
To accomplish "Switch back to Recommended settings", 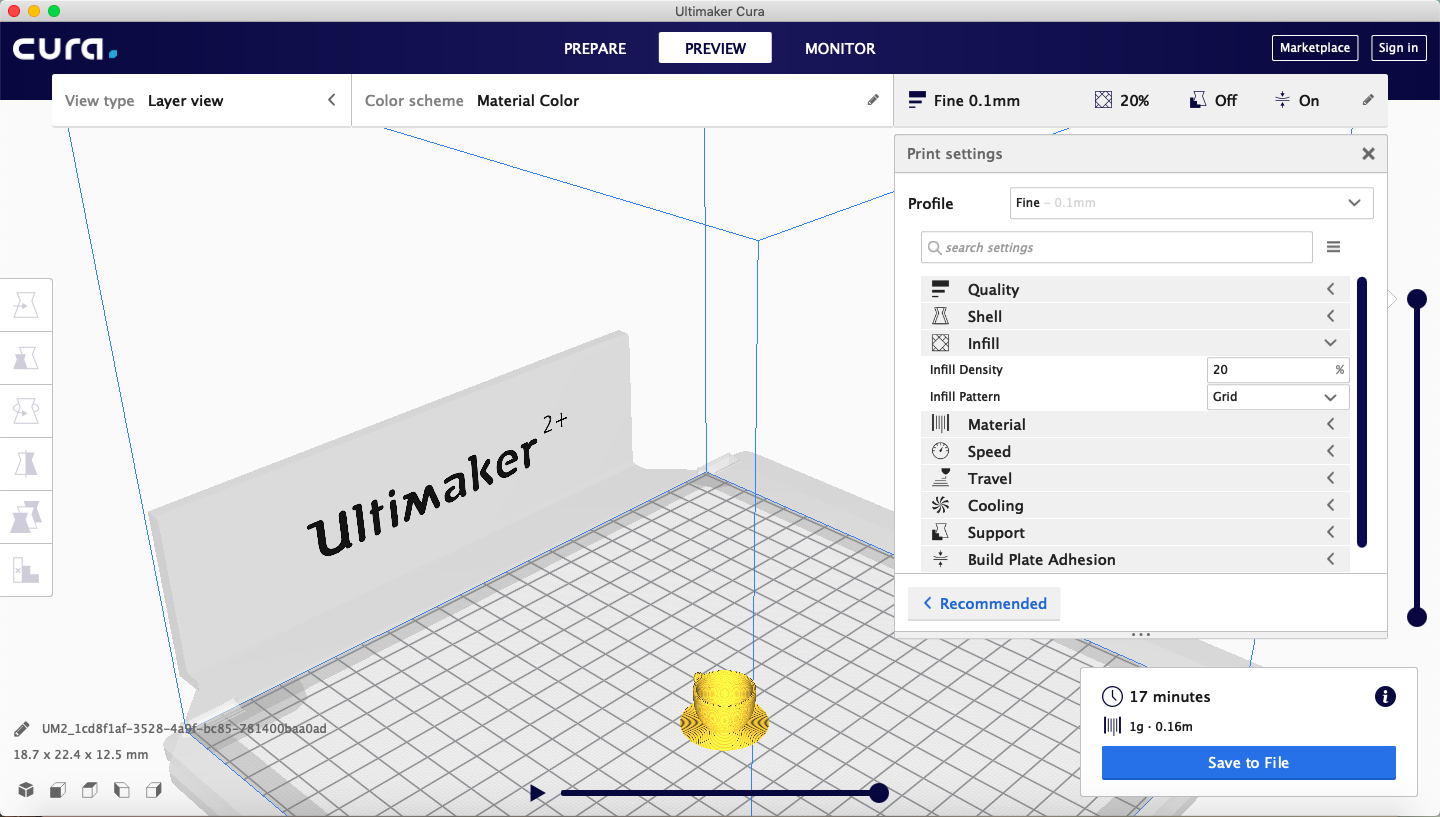I will point(984,604).
